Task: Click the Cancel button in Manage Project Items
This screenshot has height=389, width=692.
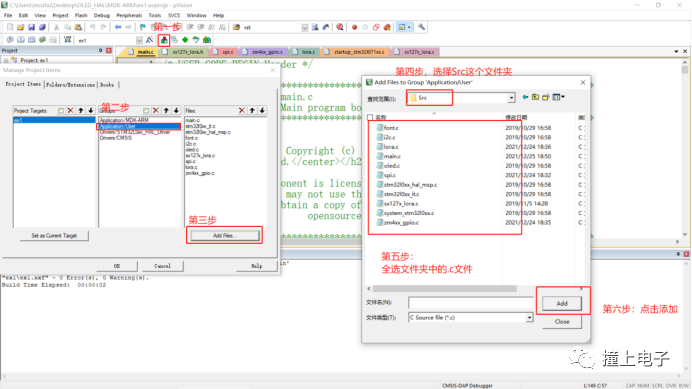Action: click(x=162, y=266)
